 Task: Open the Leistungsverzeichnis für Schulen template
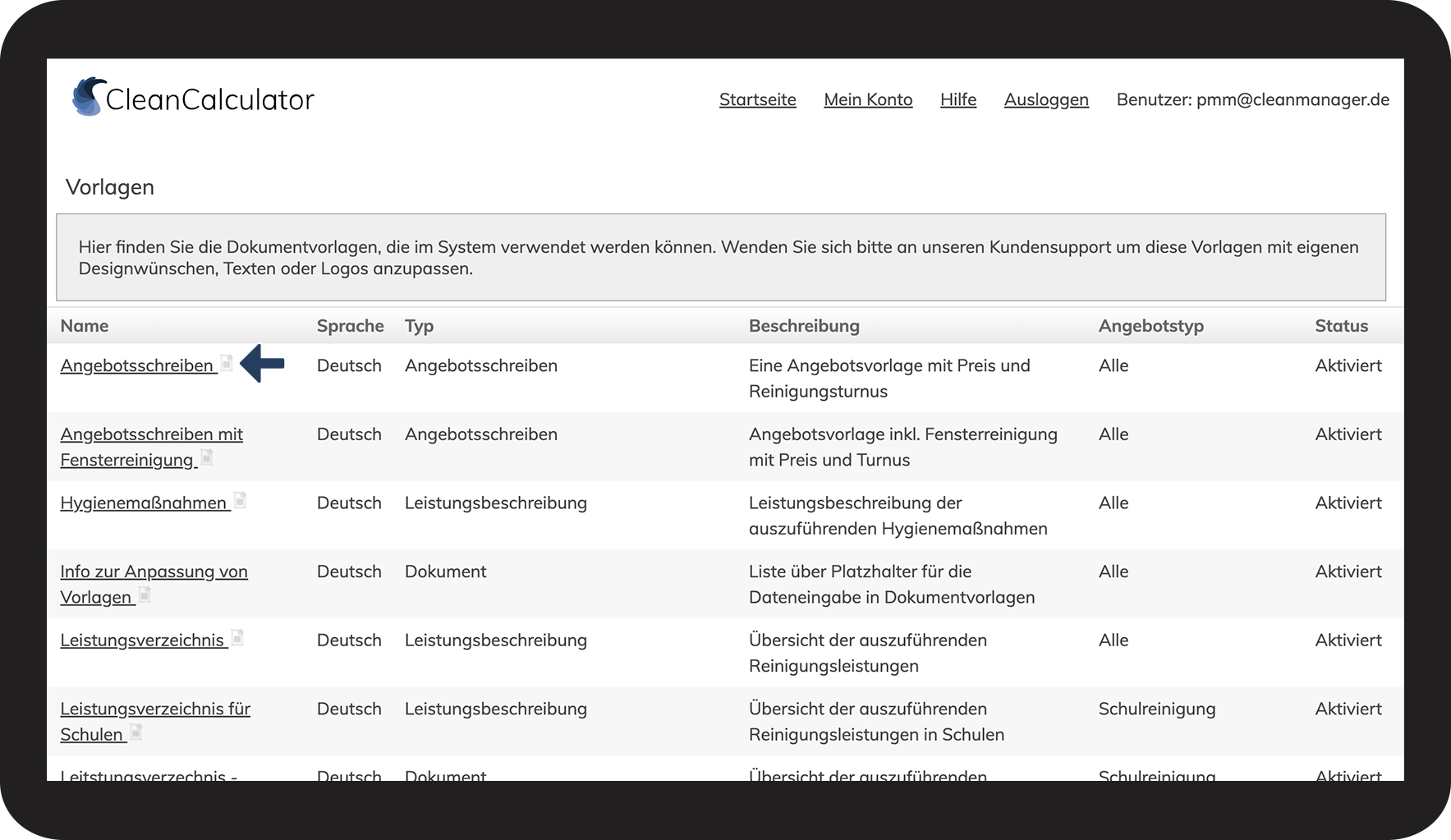[154, 721]
